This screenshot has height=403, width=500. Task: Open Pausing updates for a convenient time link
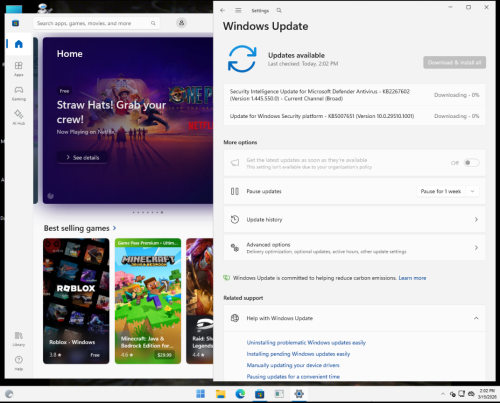[293, 376]
